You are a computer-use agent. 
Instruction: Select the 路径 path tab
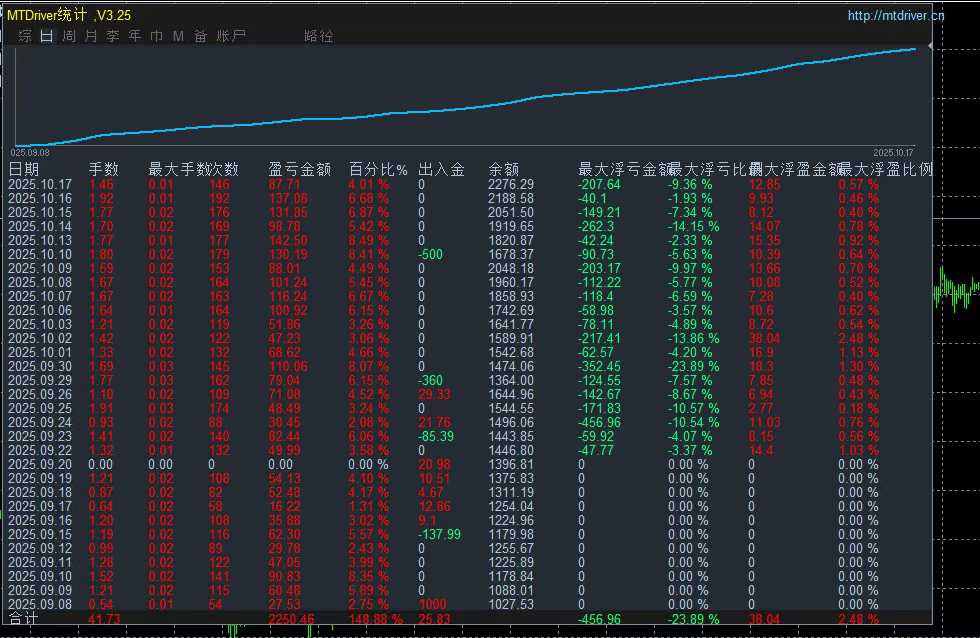[319, 36]
